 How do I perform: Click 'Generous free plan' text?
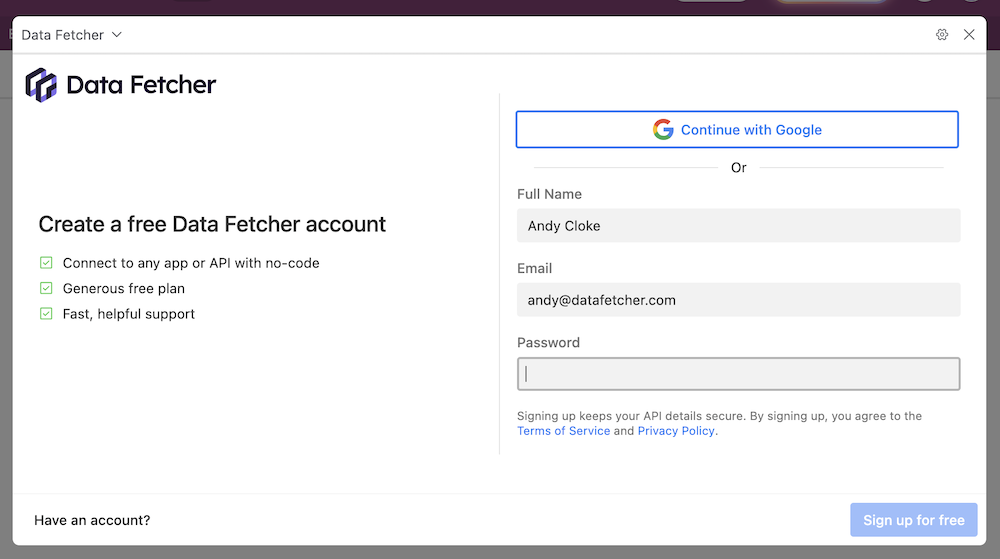[x=124, y=288]
